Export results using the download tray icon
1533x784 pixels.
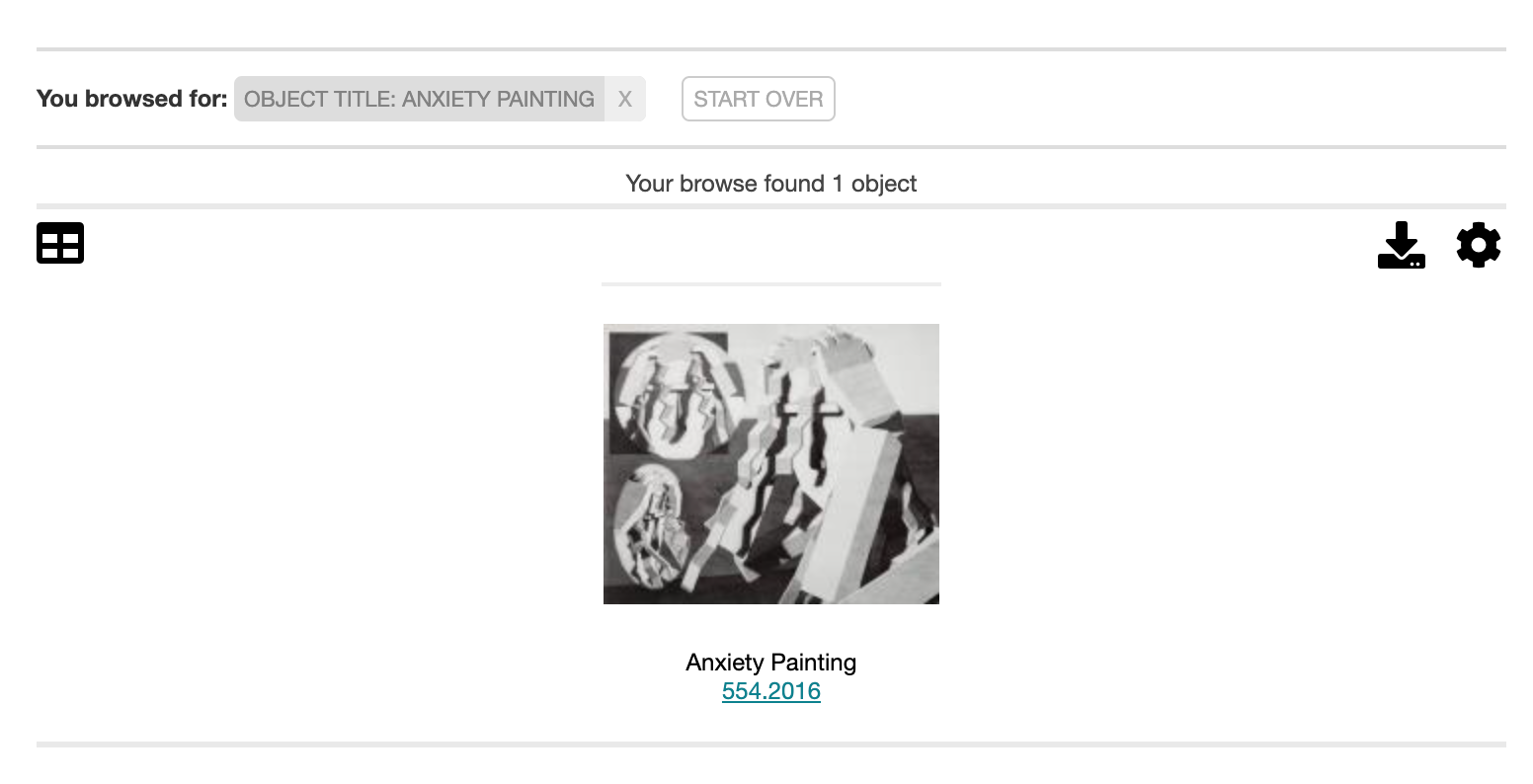(x=1401, y=245)
